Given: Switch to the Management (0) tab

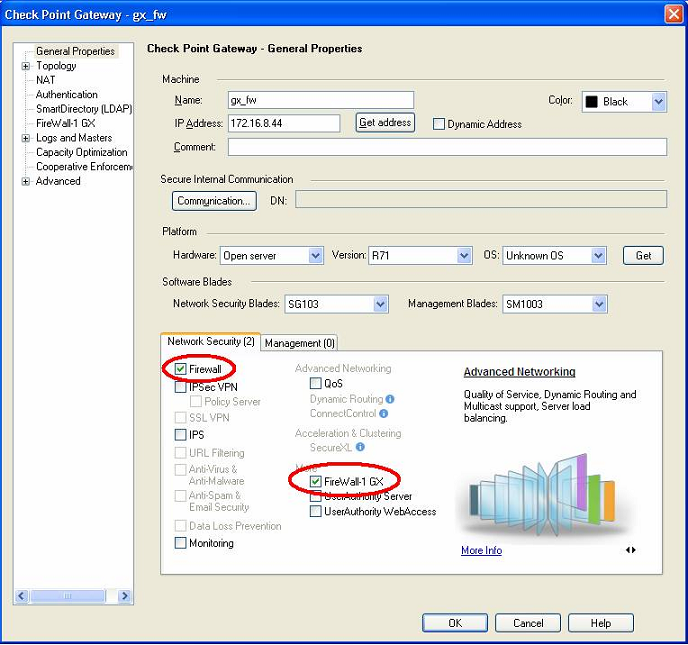Looking at the screenshot, I should 300,343.
